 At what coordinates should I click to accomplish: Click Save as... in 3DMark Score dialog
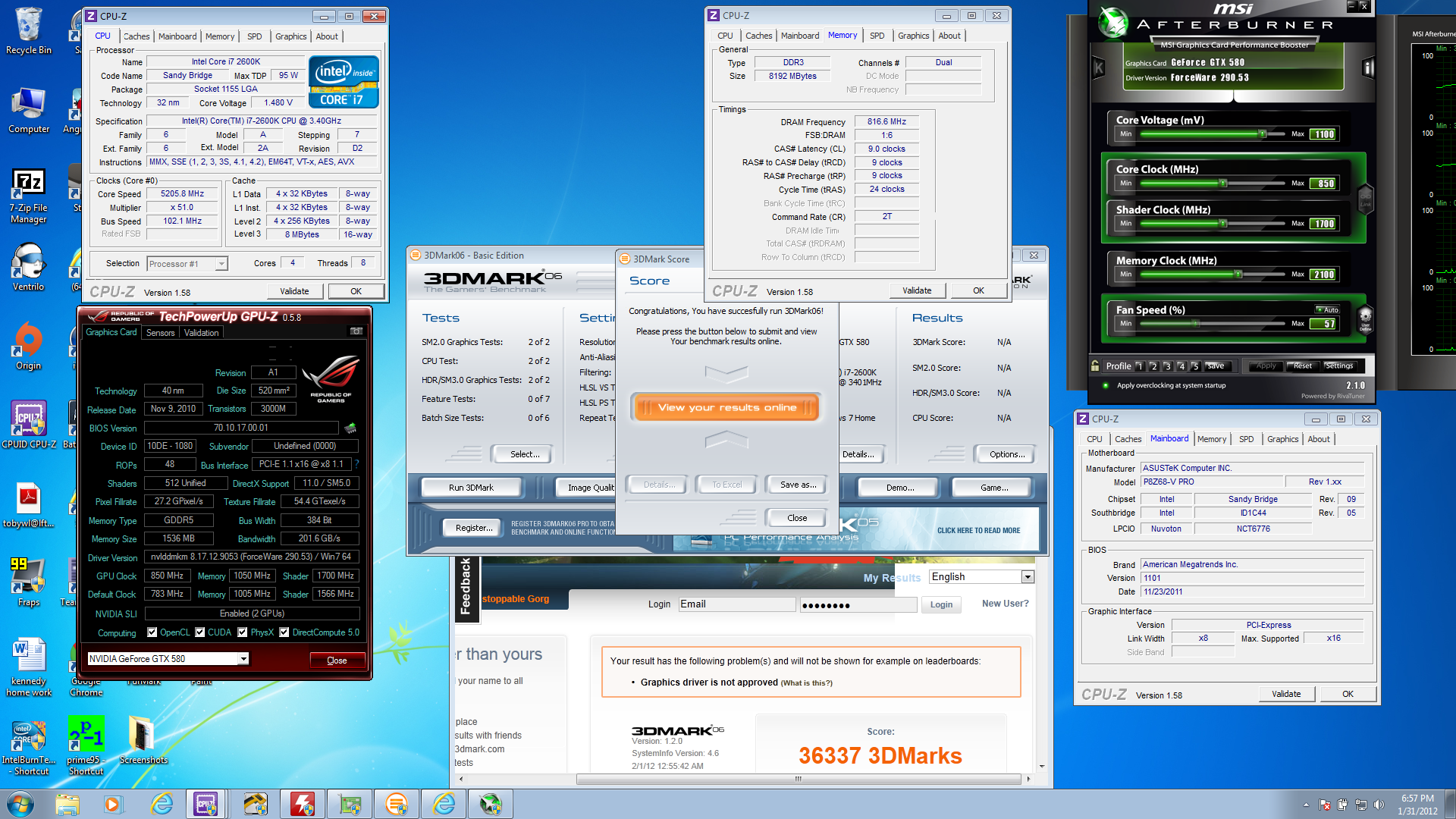798,485
